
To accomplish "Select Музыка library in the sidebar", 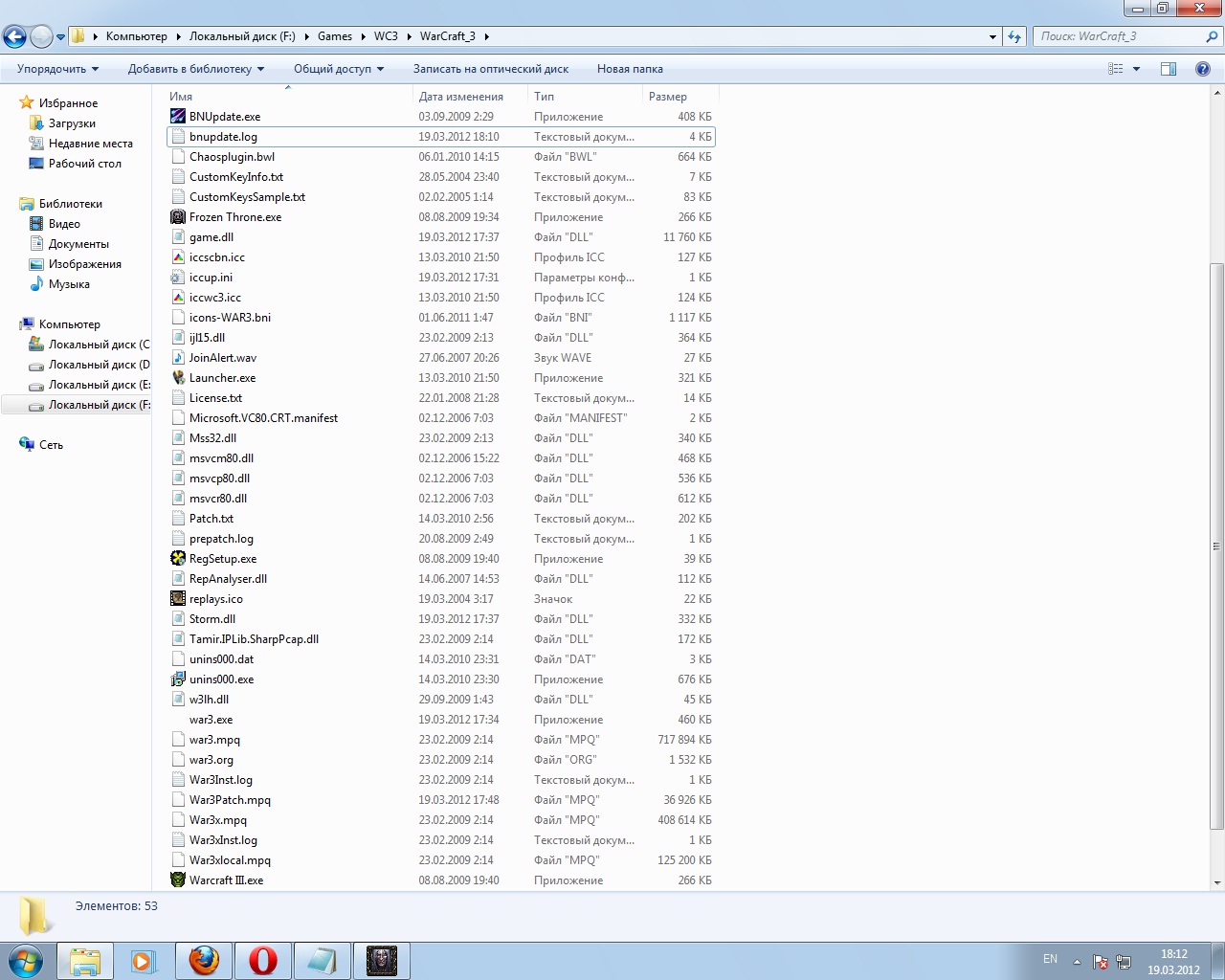I will point(69,284).
